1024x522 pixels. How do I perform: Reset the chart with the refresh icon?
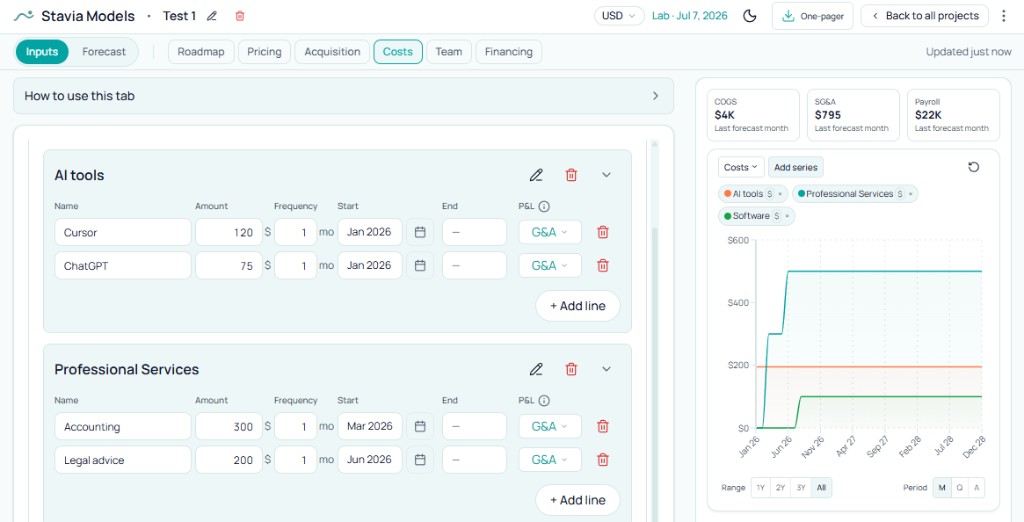point(973,167)
